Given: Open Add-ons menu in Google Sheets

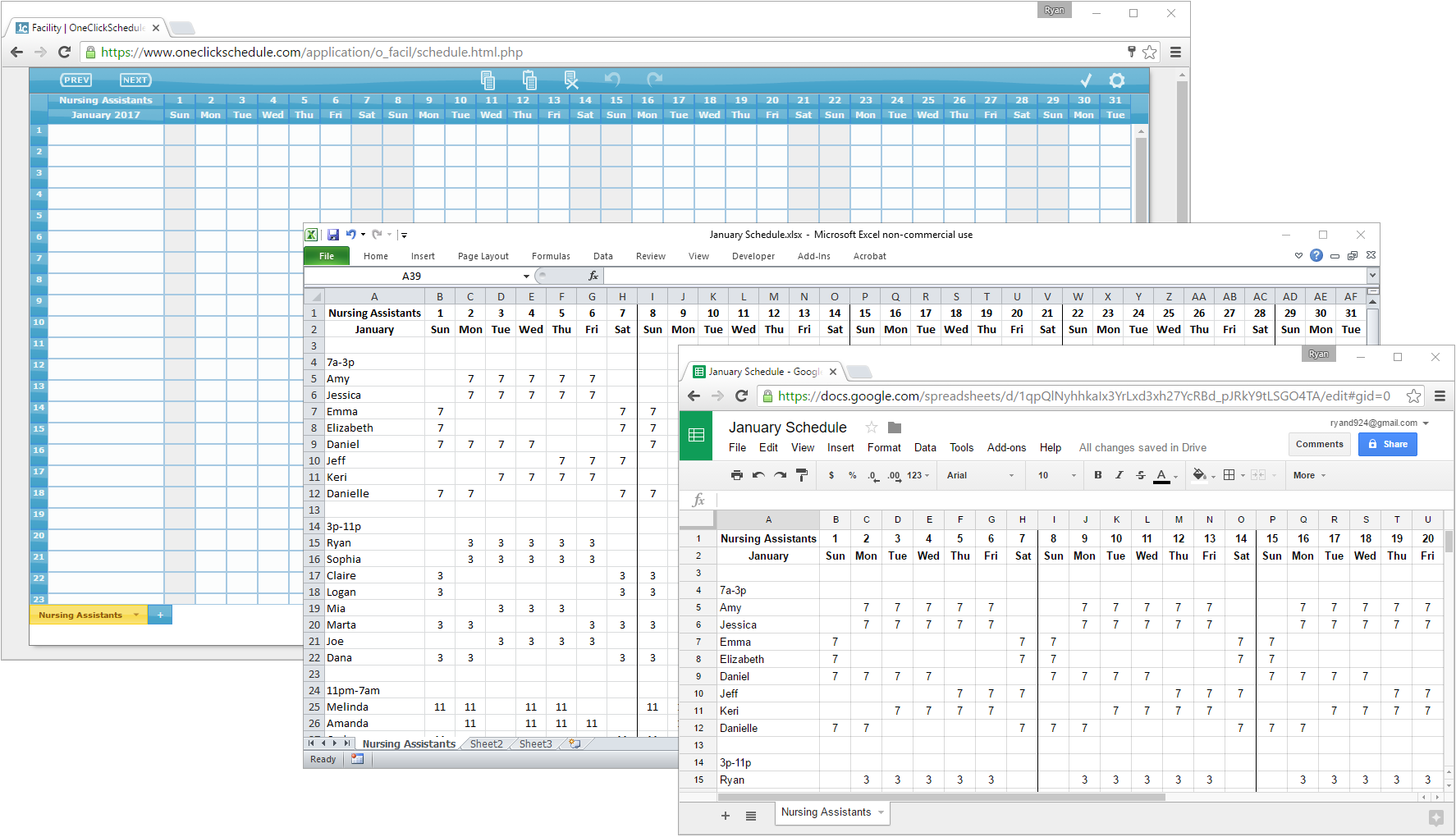Looking at the screenshot, I should 1006,447.
